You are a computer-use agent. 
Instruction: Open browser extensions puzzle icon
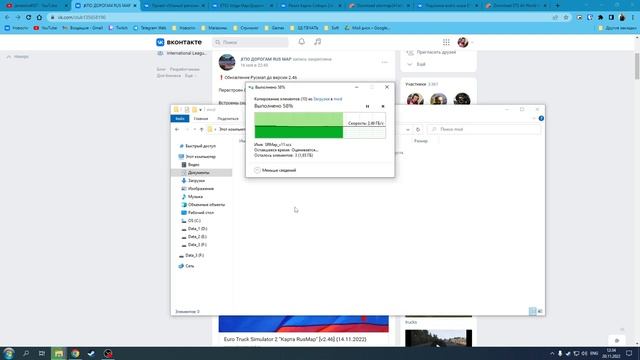pyautogui.click(x=600, y=18)
